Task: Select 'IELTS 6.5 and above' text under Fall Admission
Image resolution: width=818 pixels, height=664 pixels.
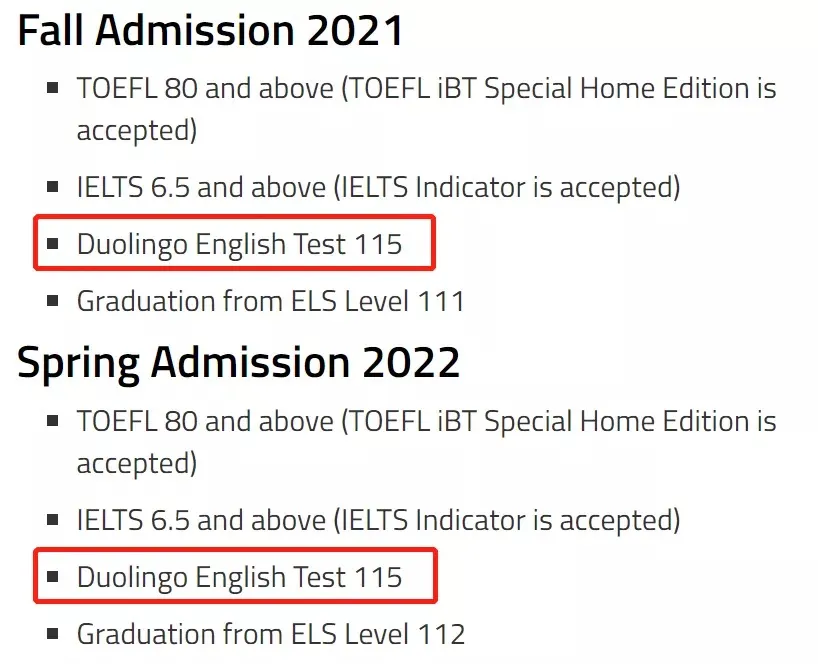Action: click(201, 187)
